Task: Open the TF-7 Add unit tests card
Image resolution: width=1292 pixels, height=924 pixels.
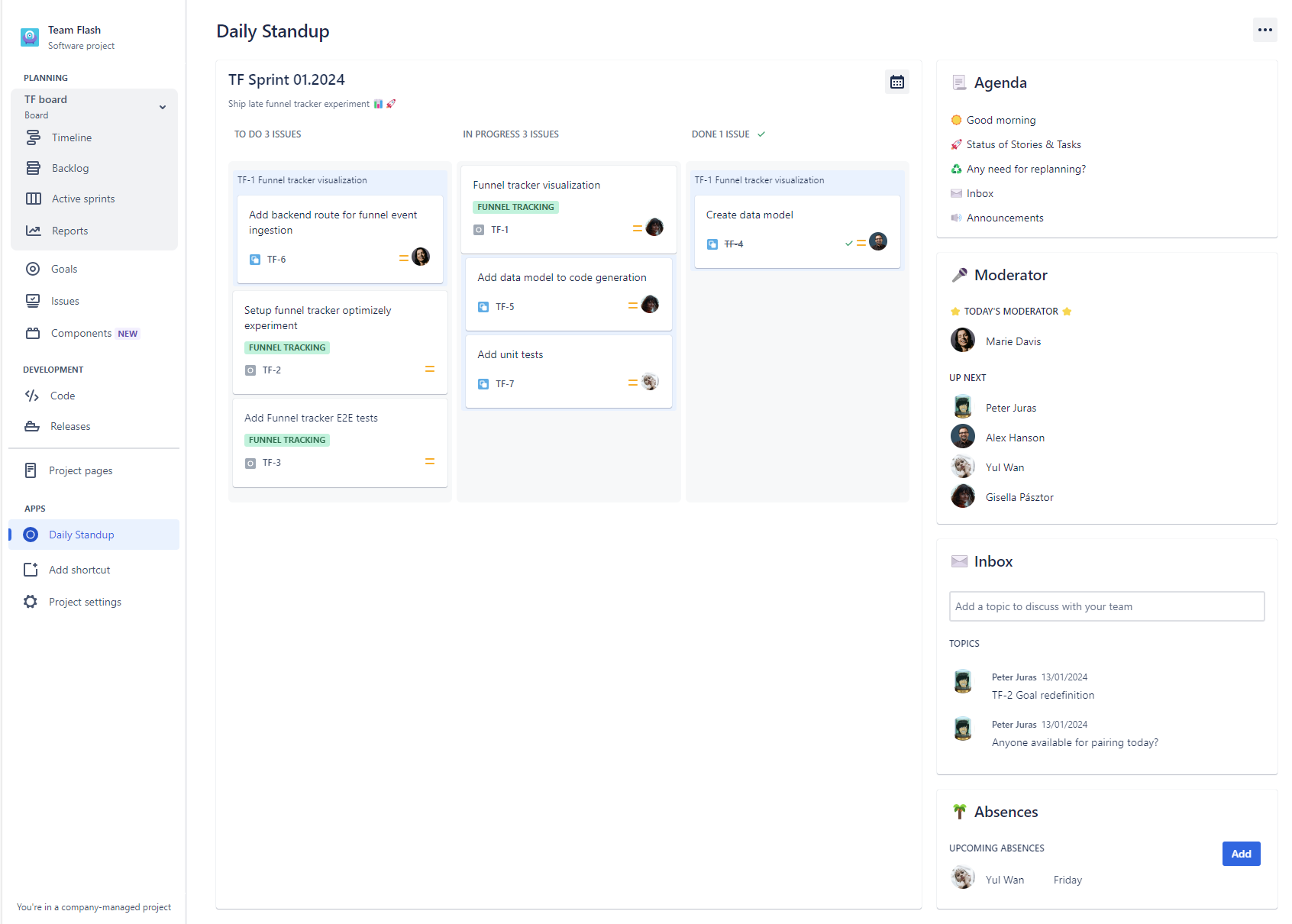Action: pos(568,370)
